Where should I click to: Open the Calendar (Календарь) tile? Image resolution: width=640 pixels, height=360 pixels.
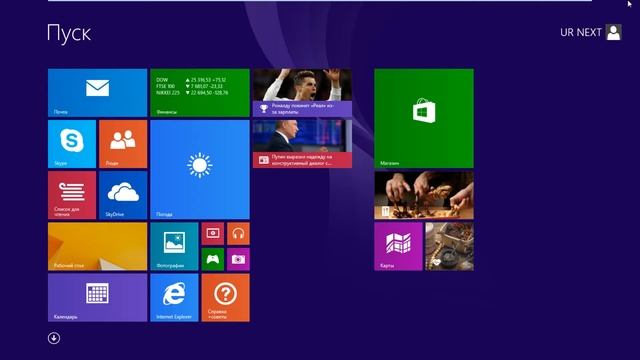tap(98, 298)
